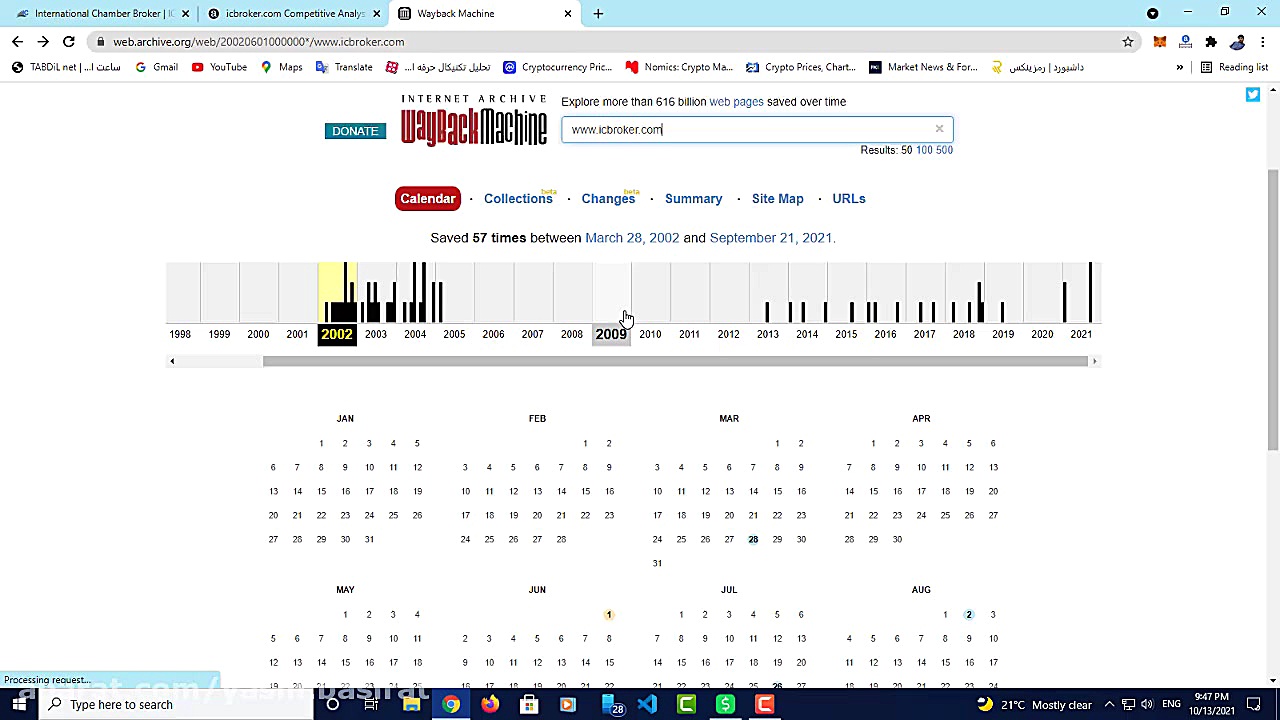Open the URLs view
The height and width of the screenshot is (720, 1280).
[848, 198]
